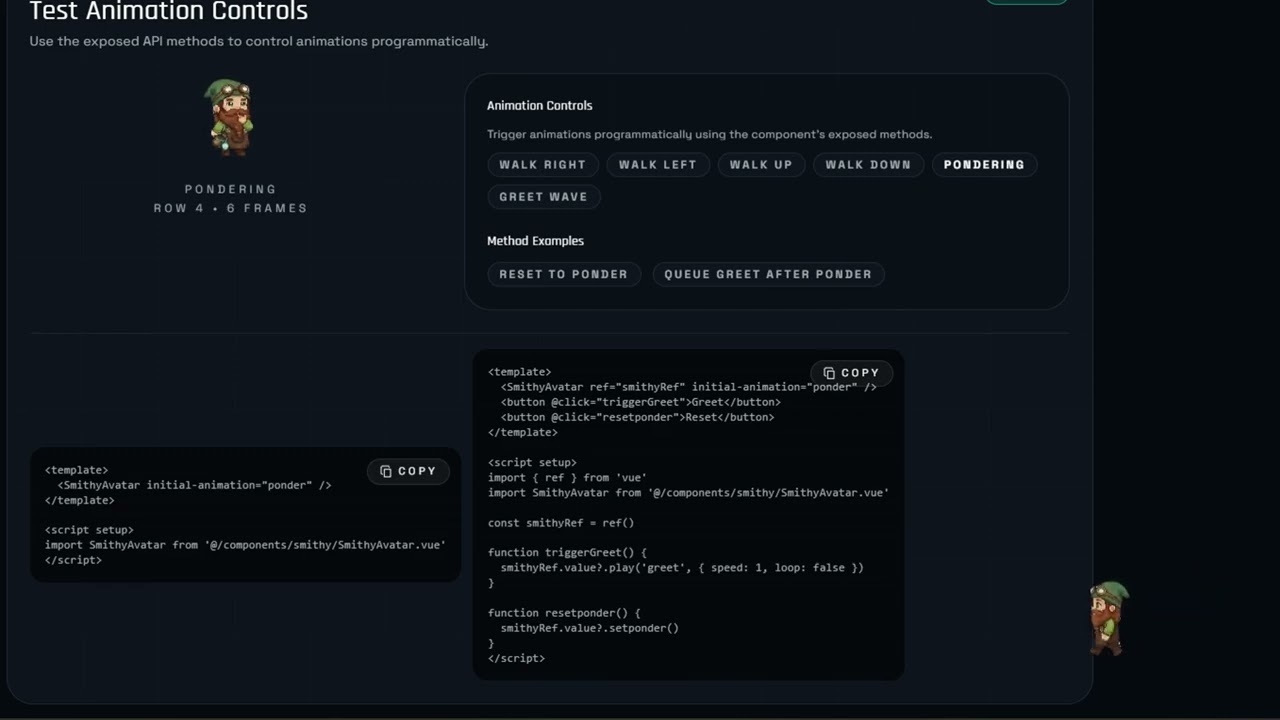Click the copy icon in the basic template snippet
This screenshot has height=720, width=1280.
pos(386,471)
